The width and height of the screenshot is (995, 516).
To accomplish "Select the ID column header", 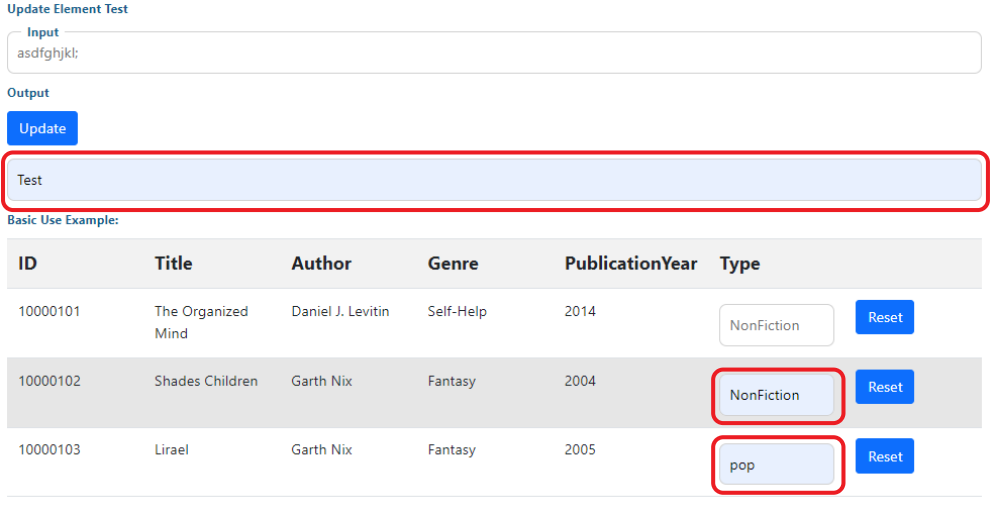I will click(x=28, y=263).
